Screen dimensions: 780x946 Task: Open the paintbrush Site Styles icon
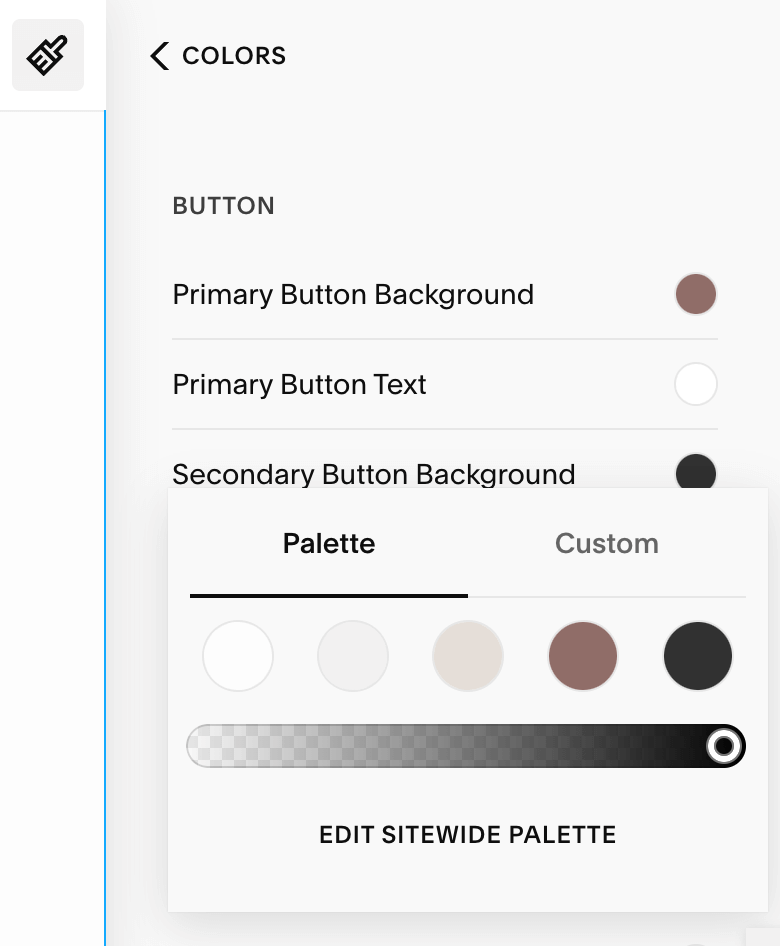(x=48, y=56)
